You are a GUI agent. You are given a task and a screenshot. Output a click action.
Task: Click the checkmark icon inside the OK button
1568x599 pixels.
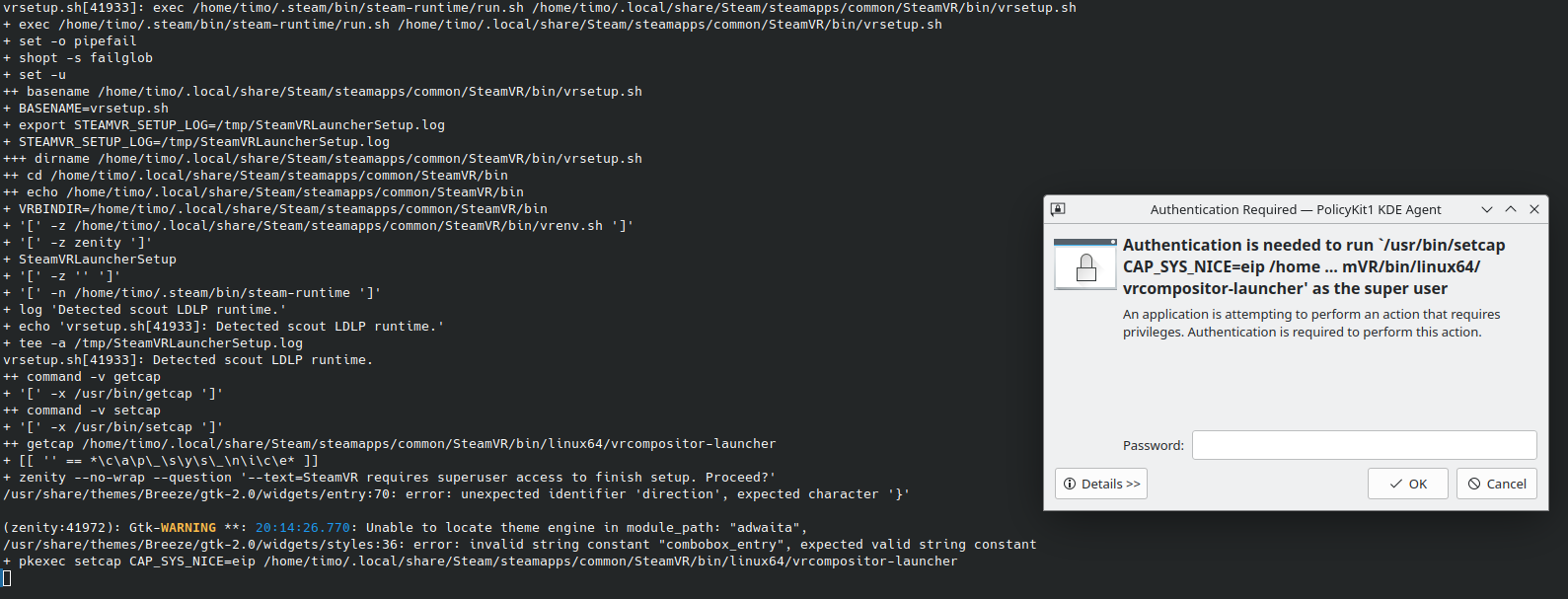click(1396, 484)
